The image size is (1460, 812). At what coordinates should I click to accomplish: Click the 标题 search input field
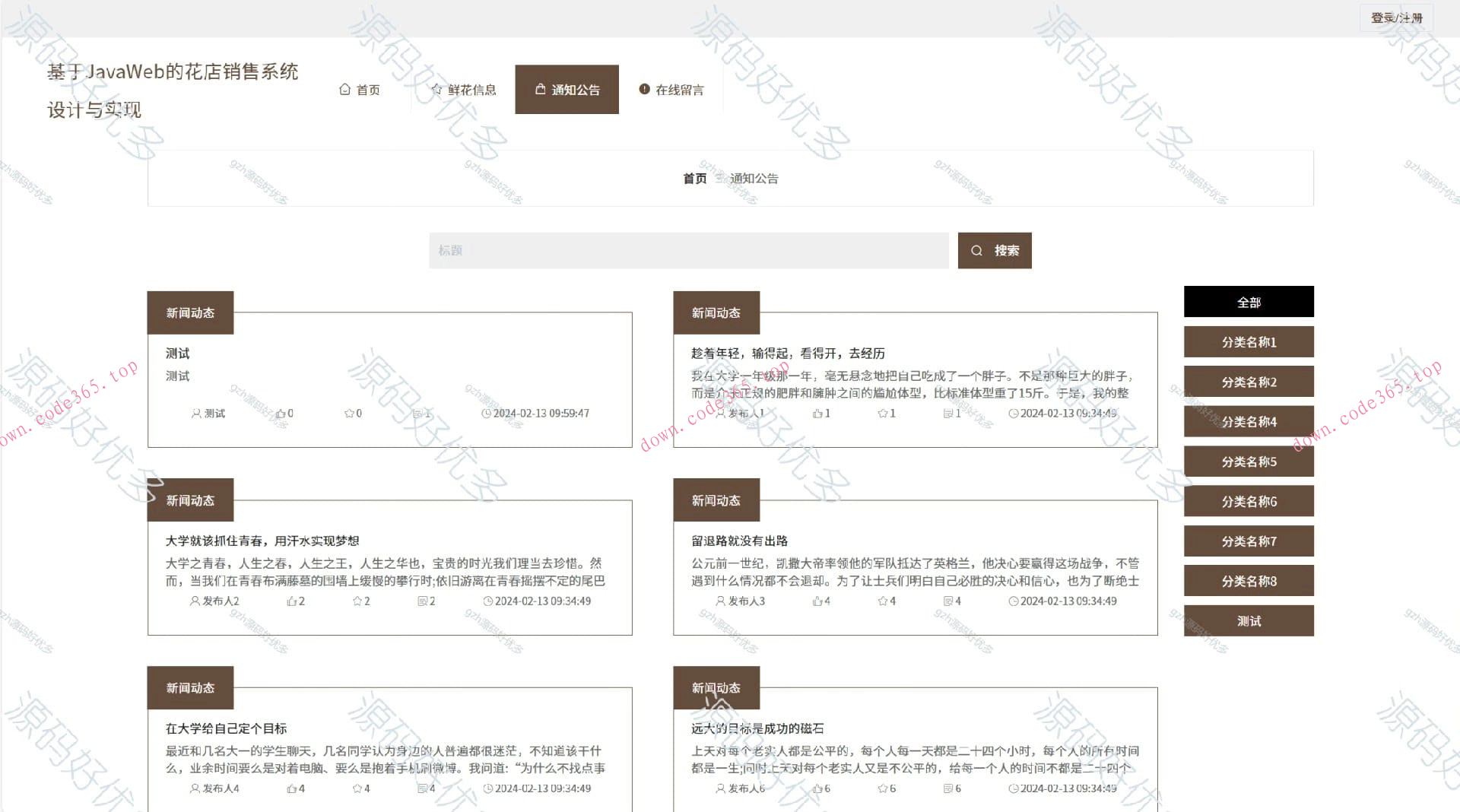[x=688, y=249]
